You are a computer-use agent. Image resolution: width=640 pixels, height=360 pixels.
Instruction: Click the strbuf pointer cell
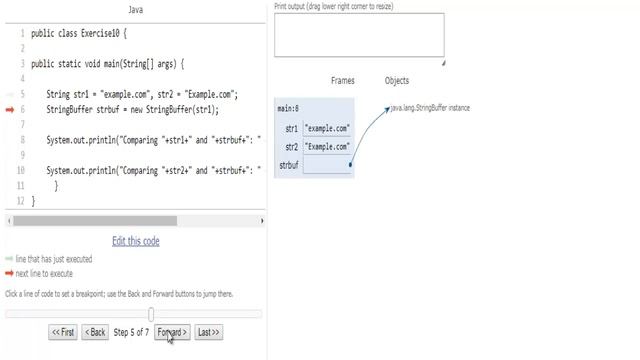tap(327, 165)
